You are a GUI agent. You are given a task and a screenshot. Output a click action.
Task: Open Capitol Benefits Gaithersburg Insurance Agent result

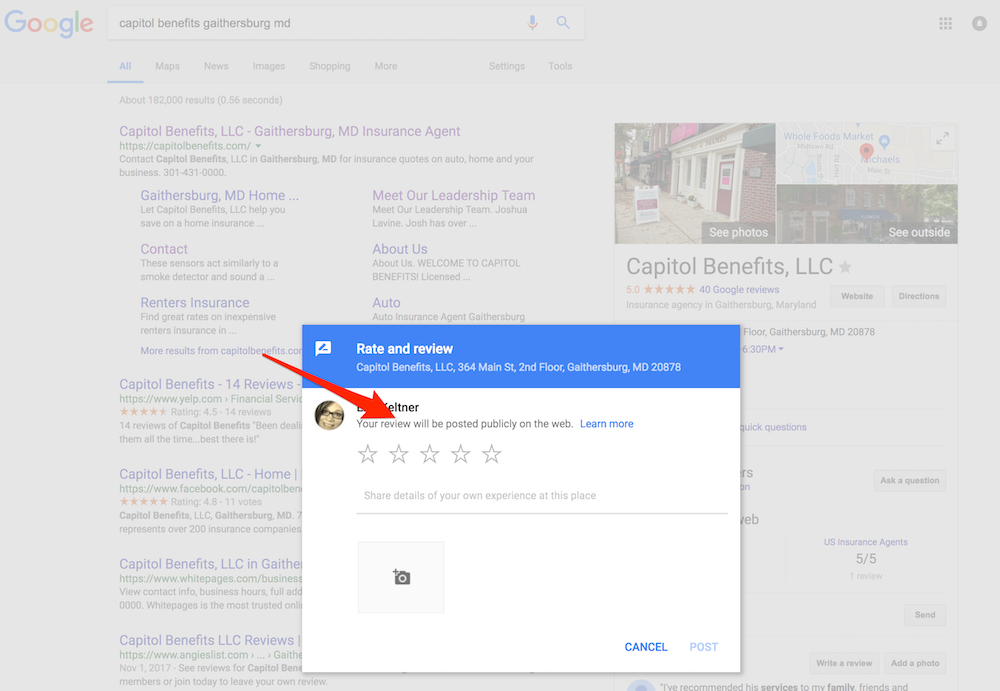pos(290,131)
